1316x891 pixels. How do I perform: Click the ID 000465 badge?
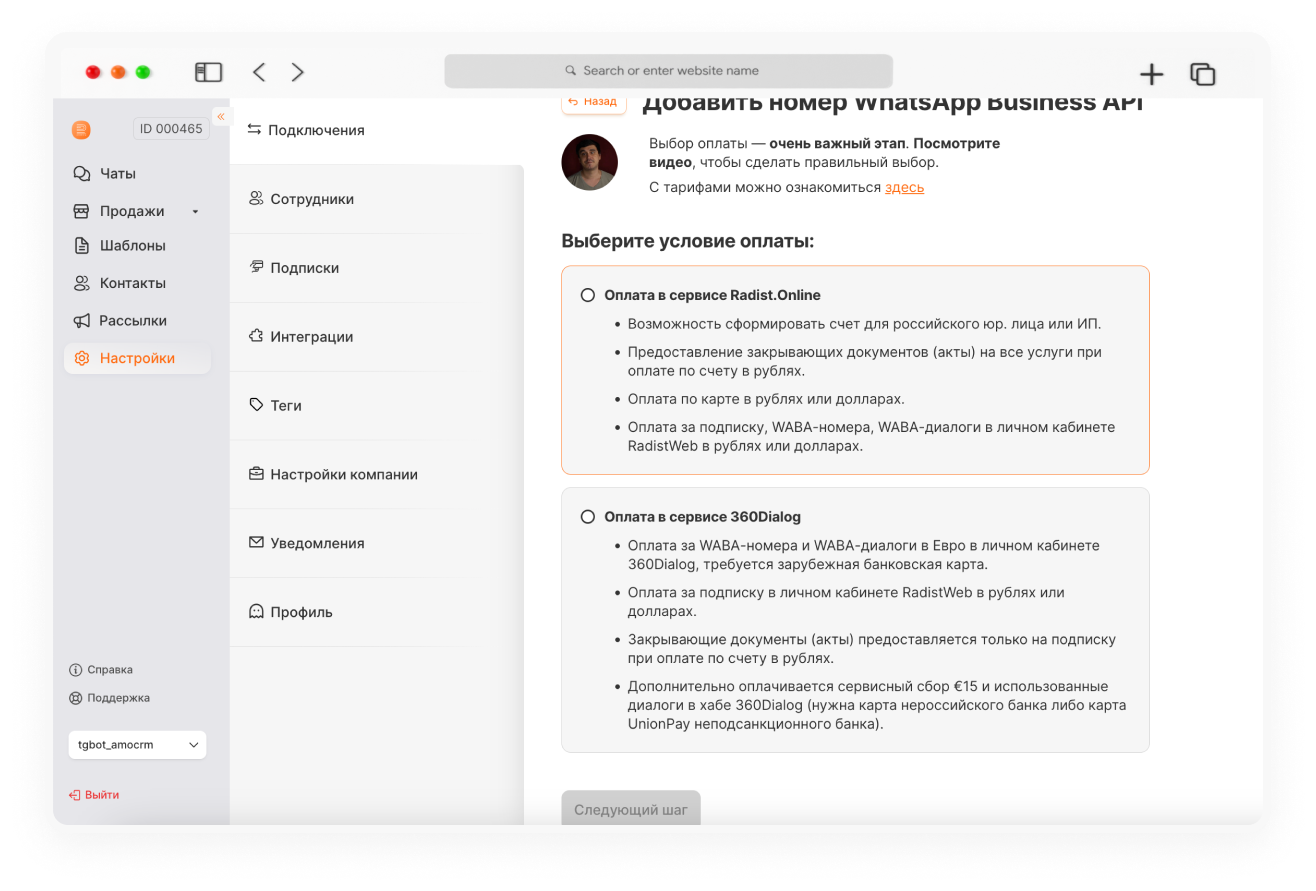coord(171,129)
